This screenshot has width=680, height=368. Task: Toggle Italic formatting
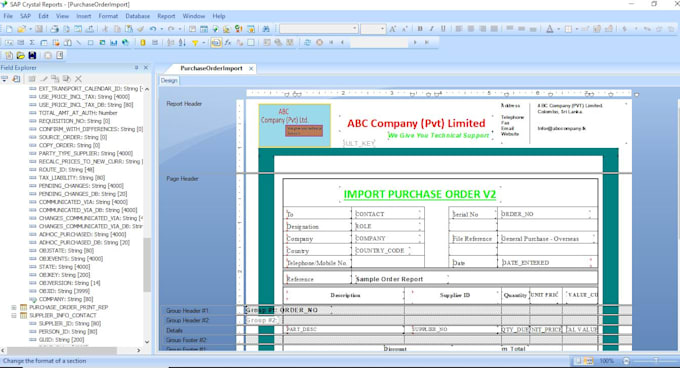pos(432,29)
